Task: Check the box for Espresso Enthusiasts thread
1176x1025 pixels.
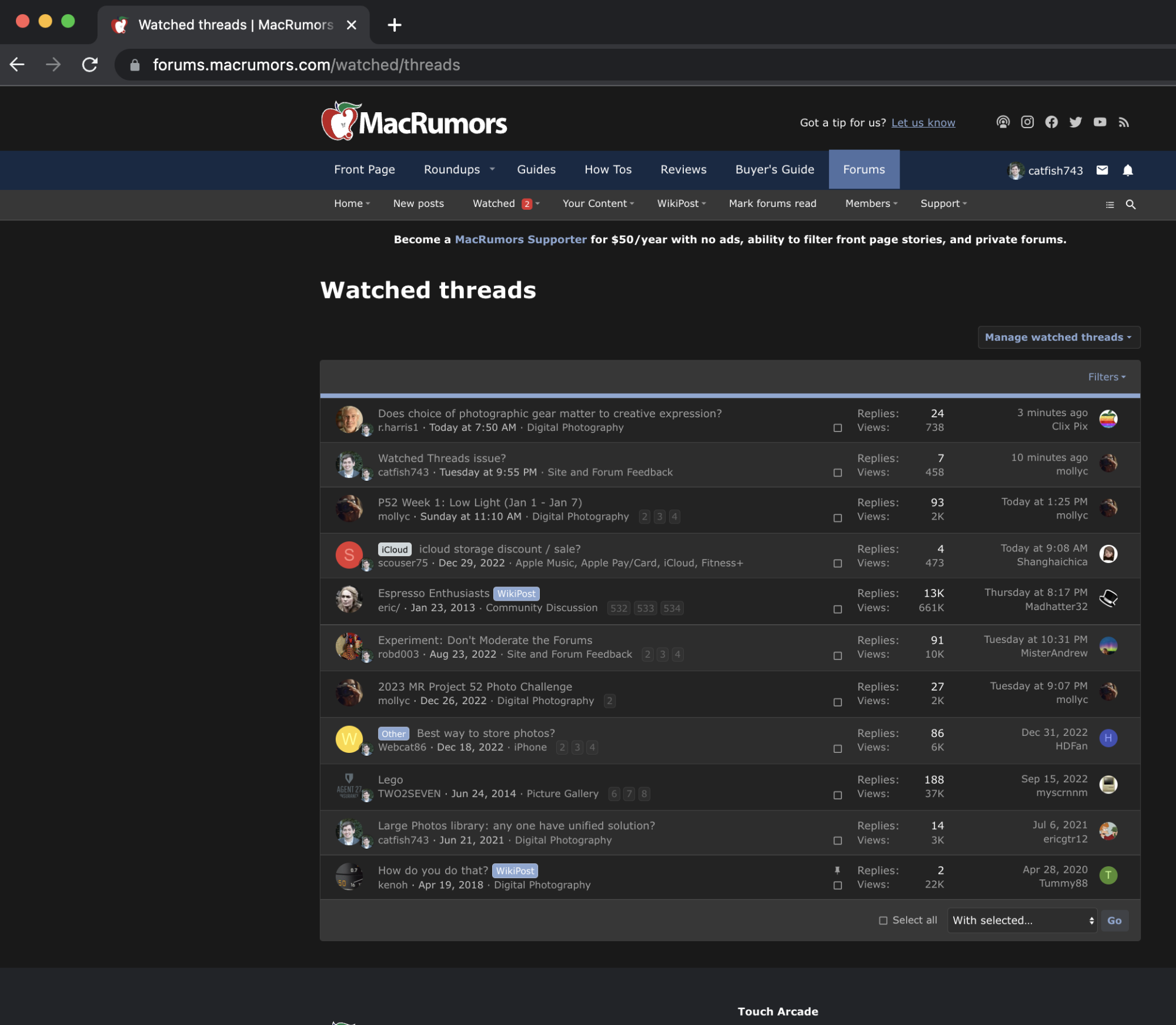Action: tap(838, 609)
